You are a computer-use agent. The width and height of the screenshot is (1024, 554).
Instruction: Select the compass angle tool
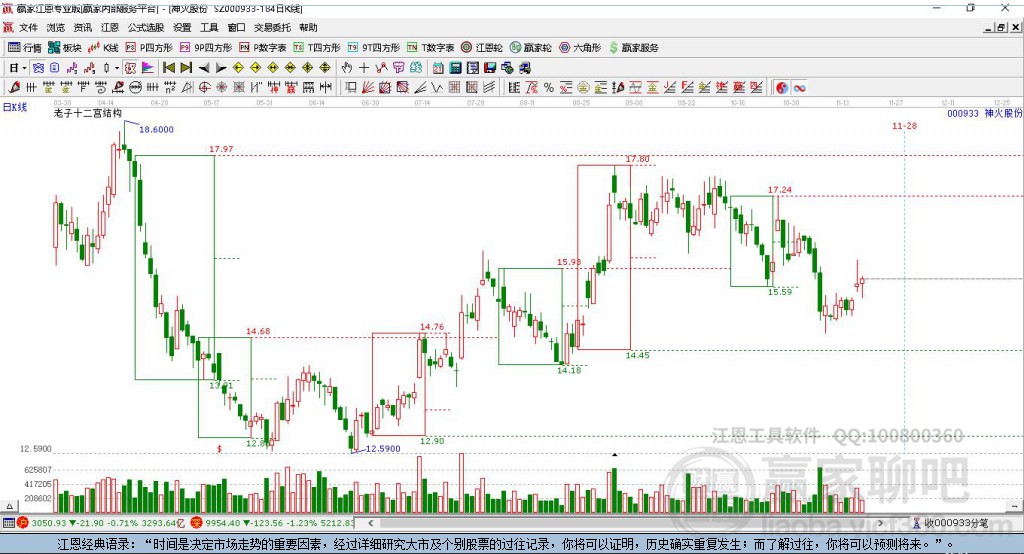(x=187, y=88)
